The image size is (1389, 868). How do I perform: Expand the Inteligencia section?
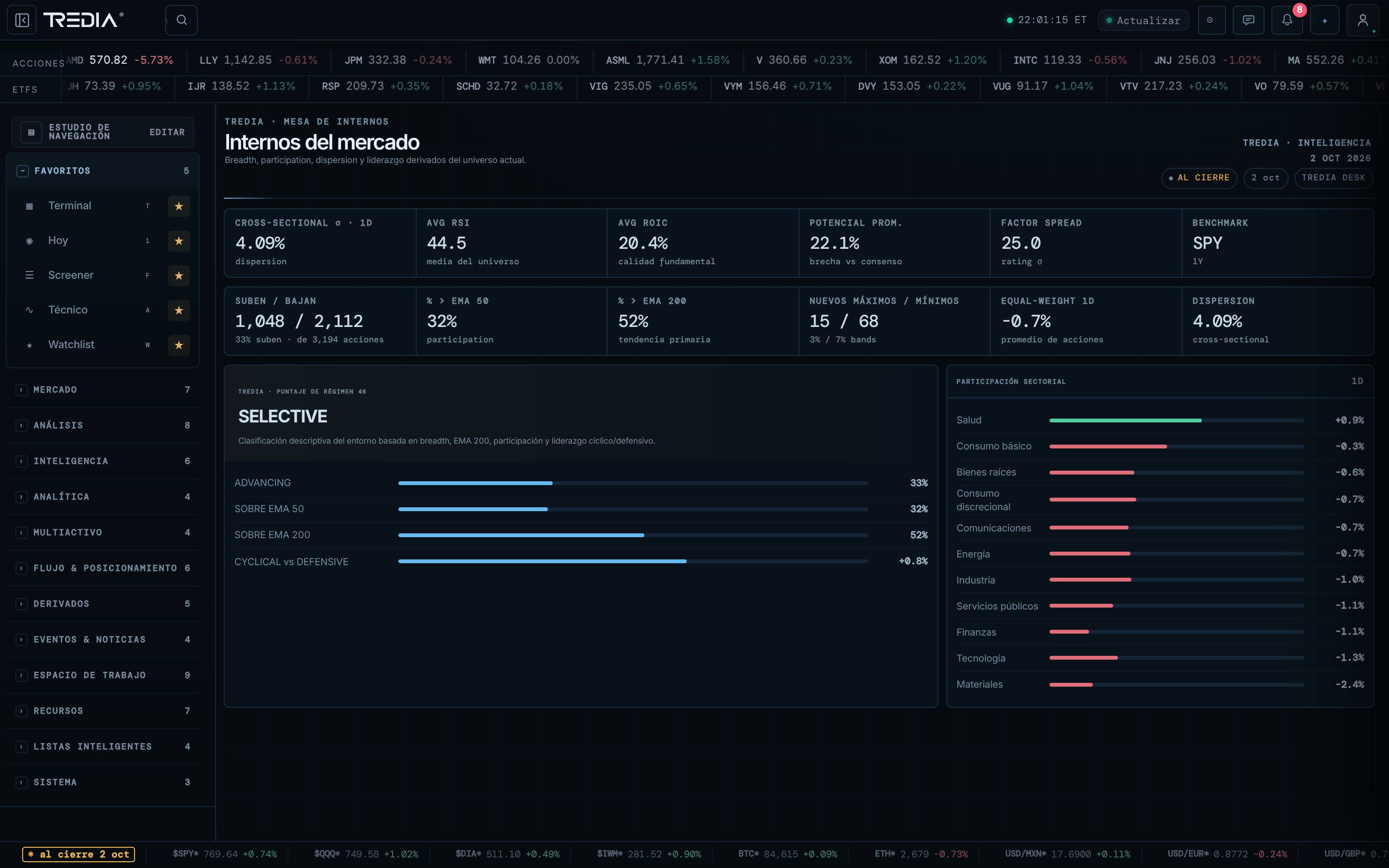coord(103,461)
